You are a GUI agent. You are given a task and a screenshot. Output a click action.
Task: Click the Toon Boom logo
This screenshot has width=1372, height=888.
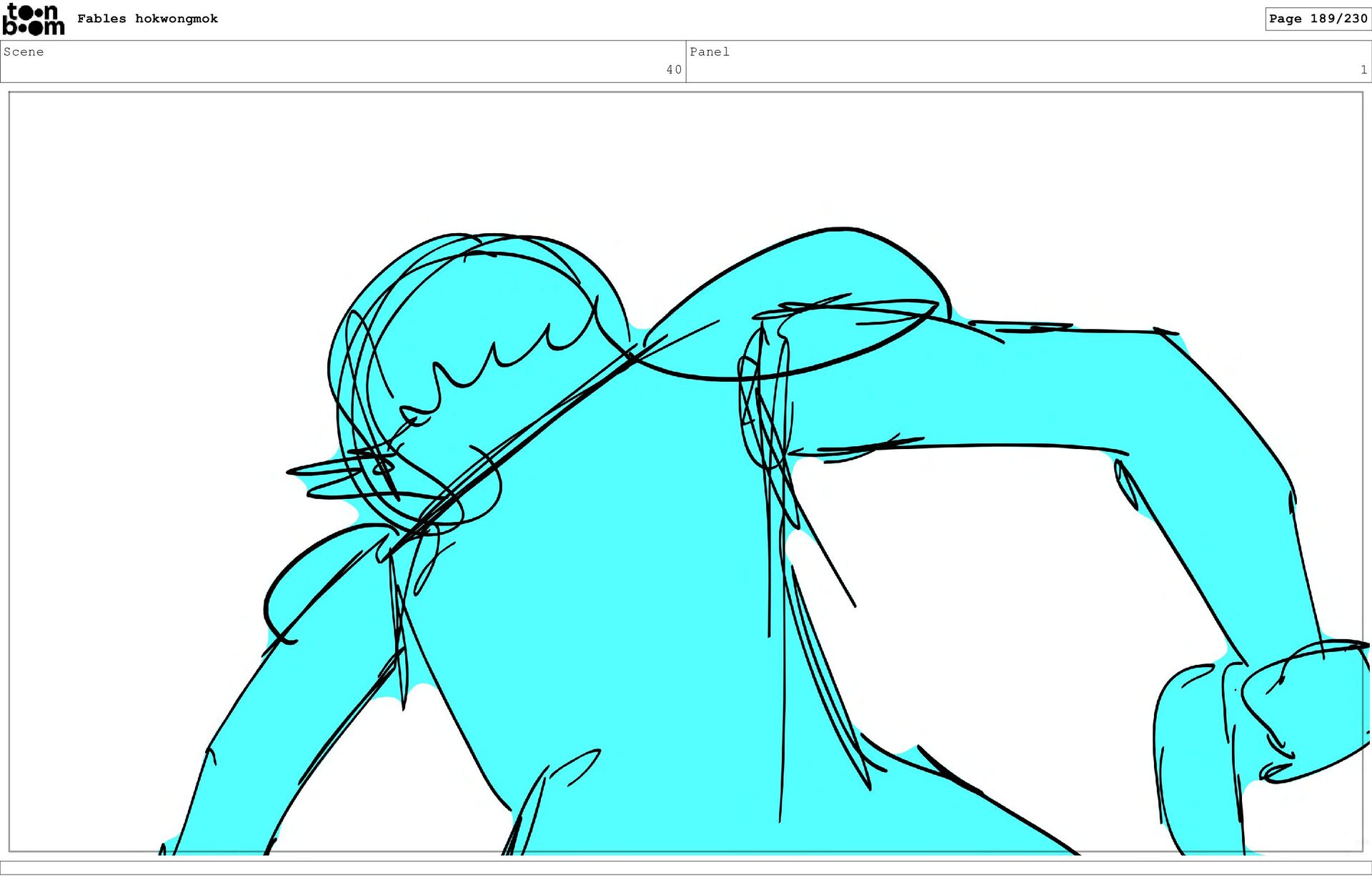33,19
